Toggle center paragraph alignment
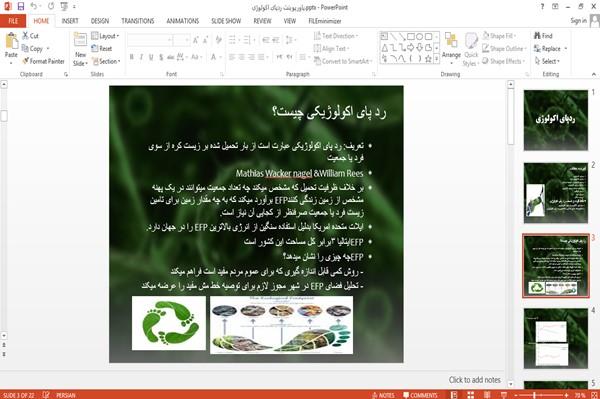The image size is (600, 399). (241, 57)
